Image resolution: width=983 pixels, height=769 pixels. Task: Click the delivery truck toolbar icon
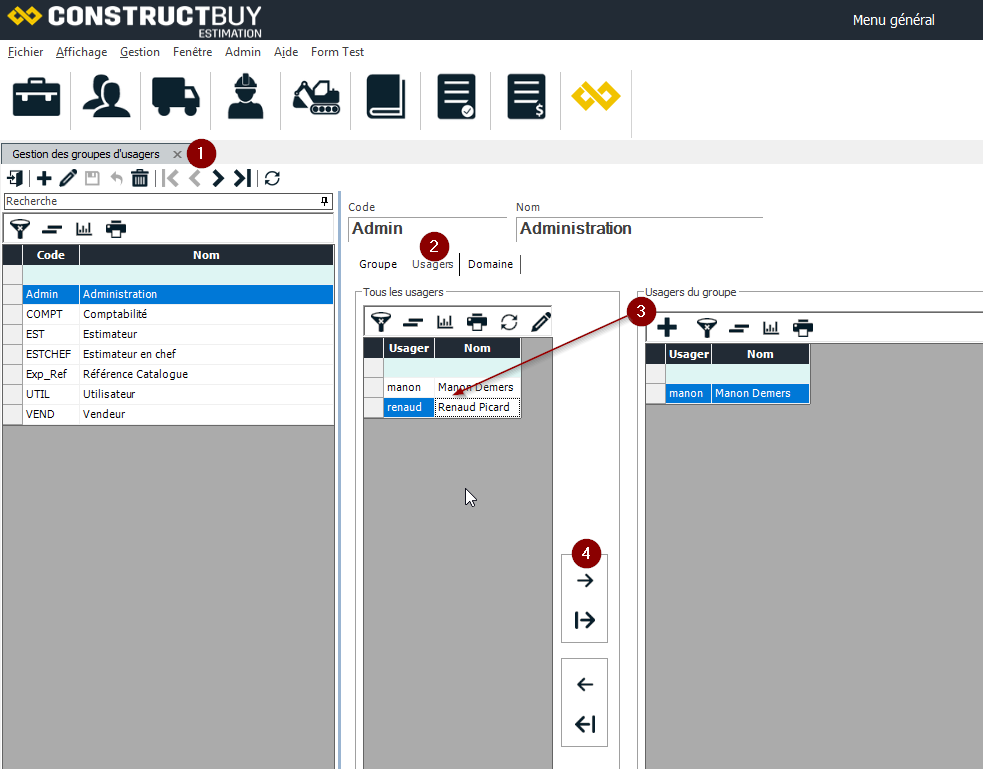coord(176,97)
